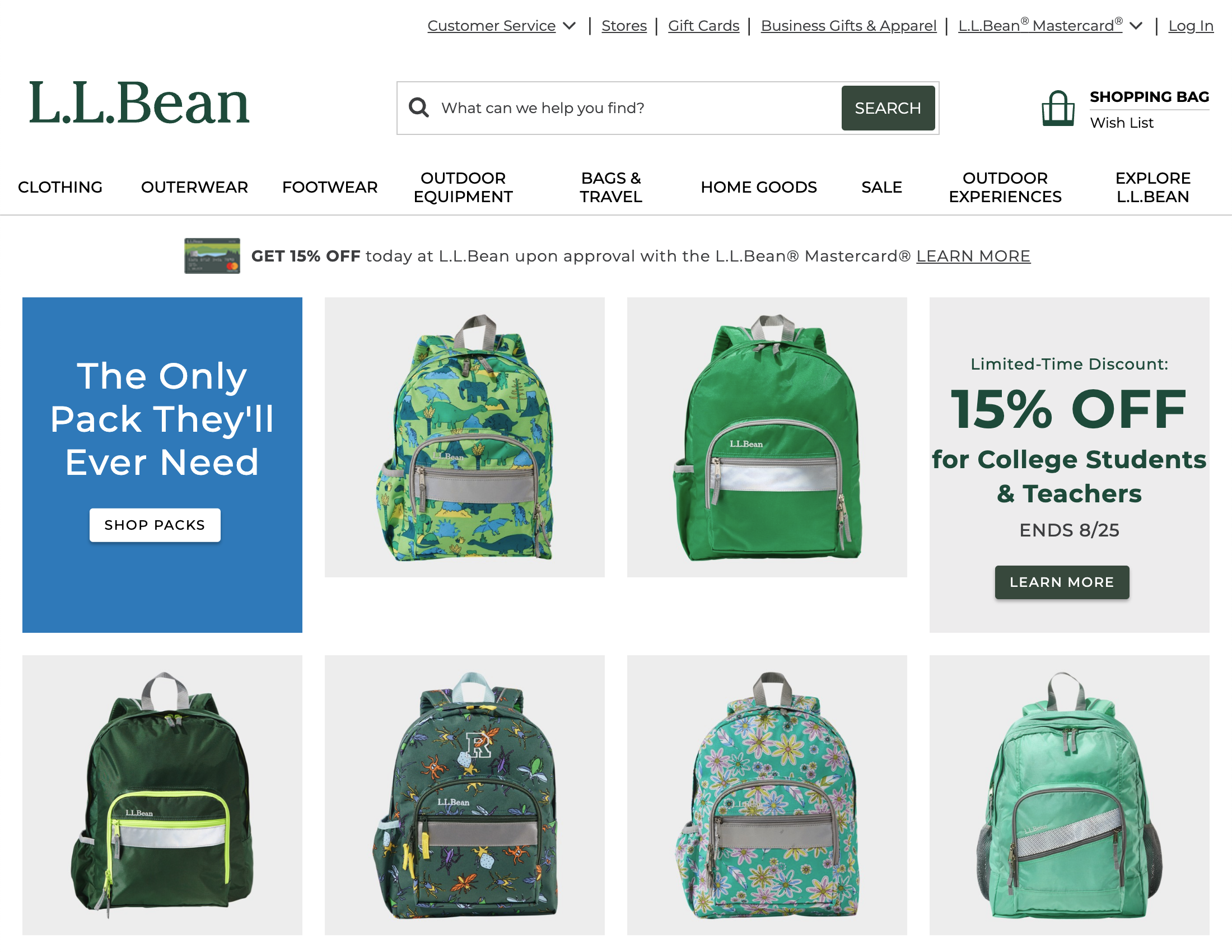1232x952 pixels.
Task: Click the Search button
Action: 888,108
